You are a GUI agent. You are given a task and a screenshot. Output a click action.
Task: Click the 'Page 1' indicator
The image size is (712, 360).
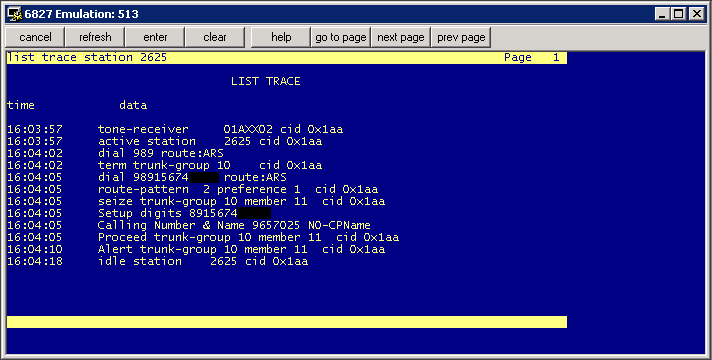(x=532, y=58)
